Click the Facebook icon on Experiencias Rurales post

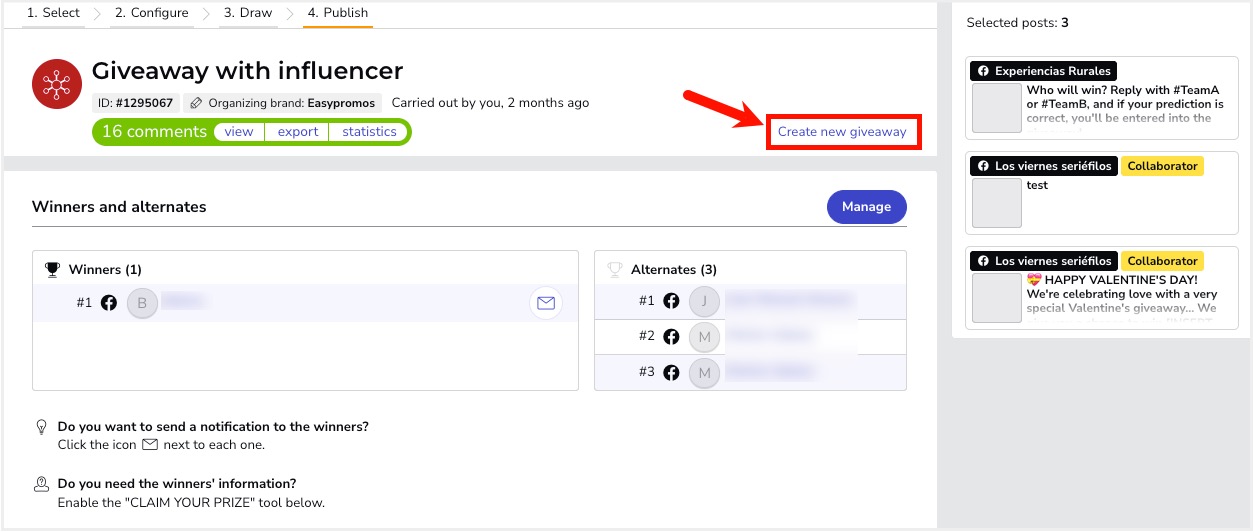tap(984, 71)
